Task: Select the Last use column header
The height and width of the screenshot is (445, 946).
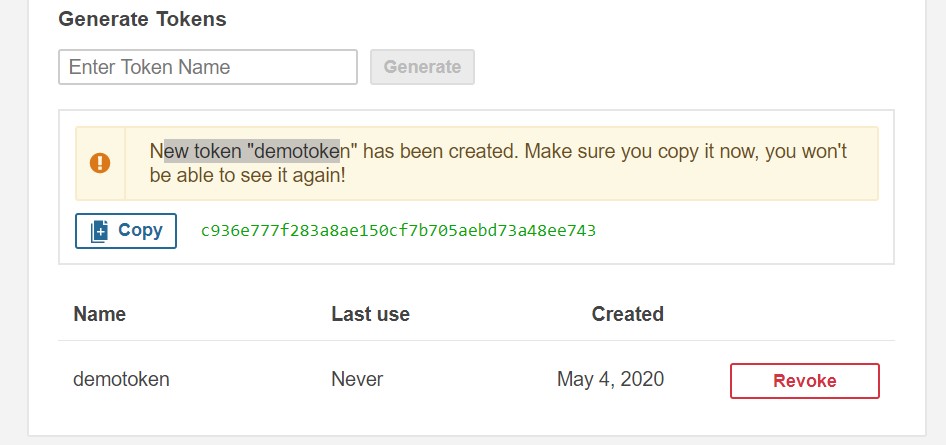Action: pos(370,314)
